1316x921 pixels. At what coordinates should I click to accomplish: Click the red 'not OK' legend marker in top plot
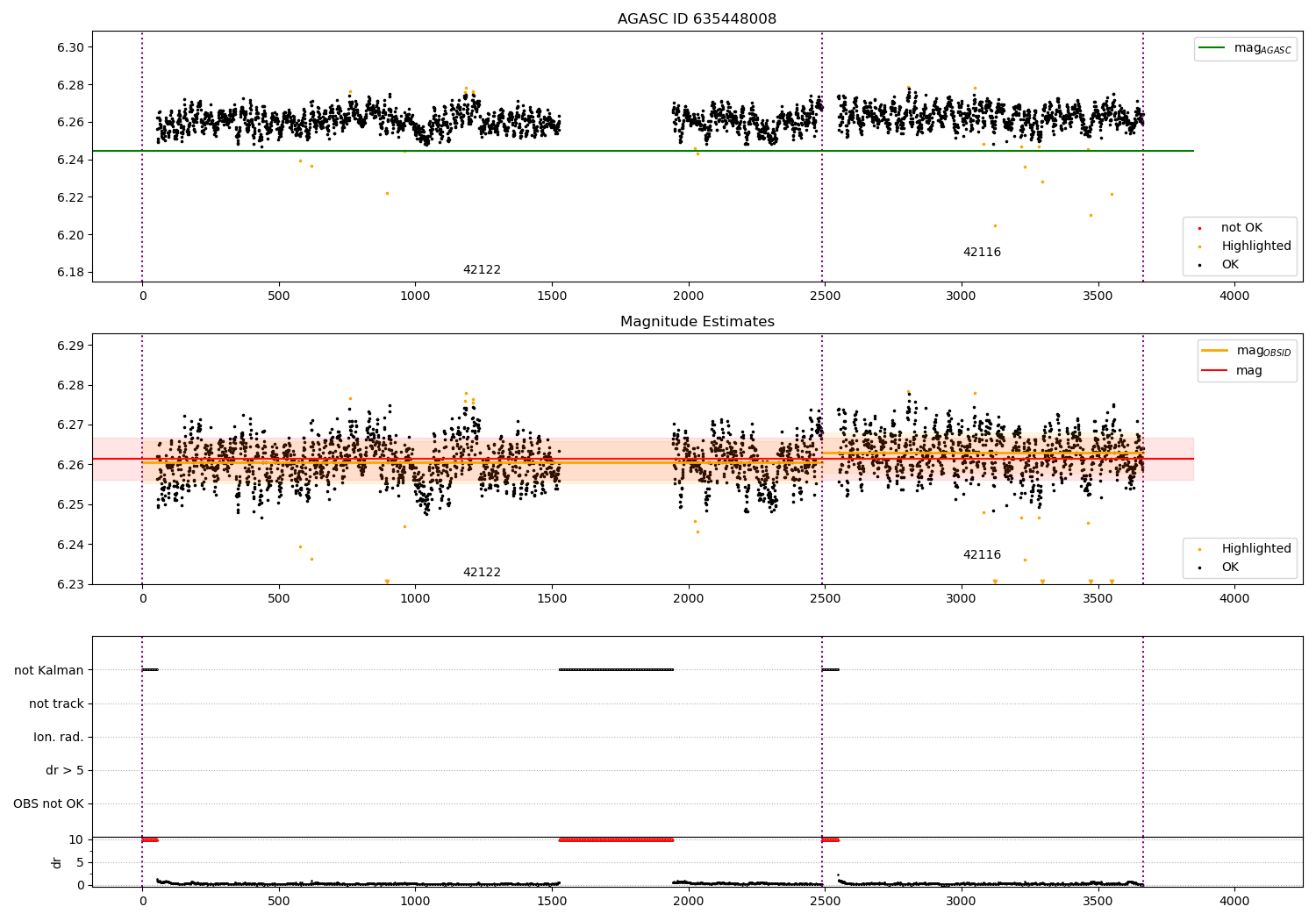click(x=1199, y=228)
